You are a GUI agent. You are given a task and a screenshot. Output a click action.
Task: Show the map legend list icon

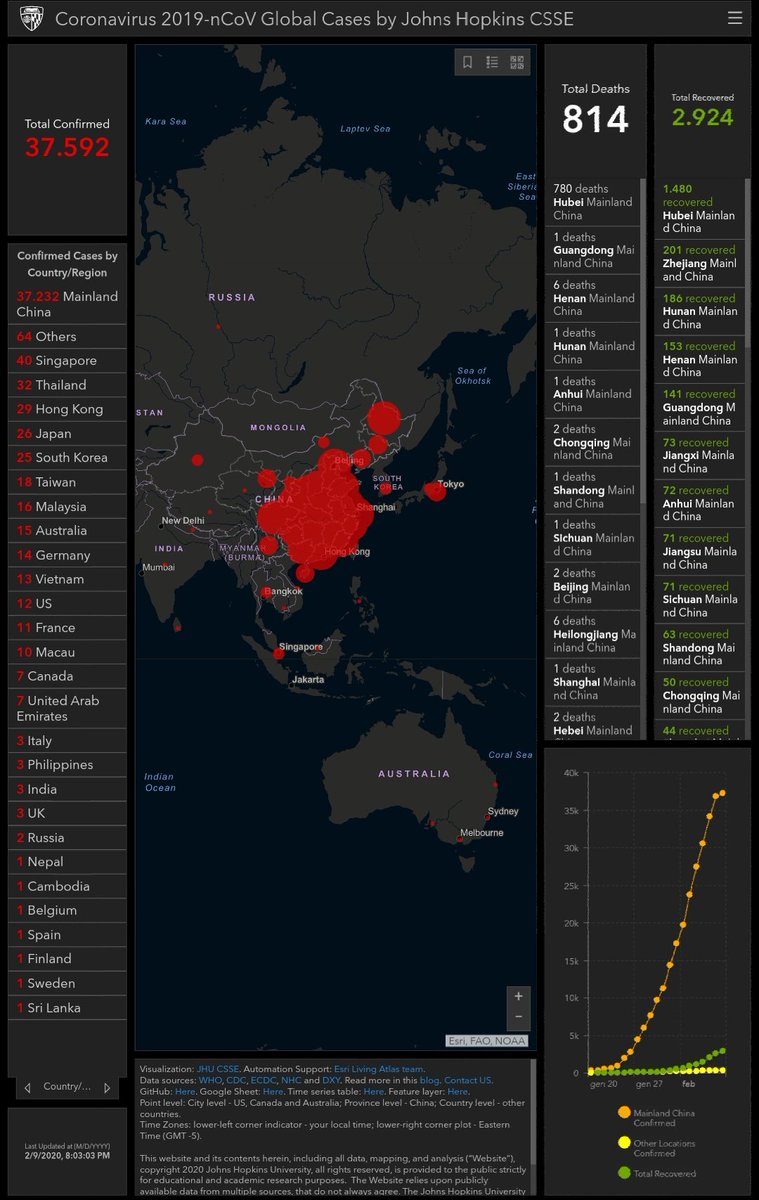point(492,62)
